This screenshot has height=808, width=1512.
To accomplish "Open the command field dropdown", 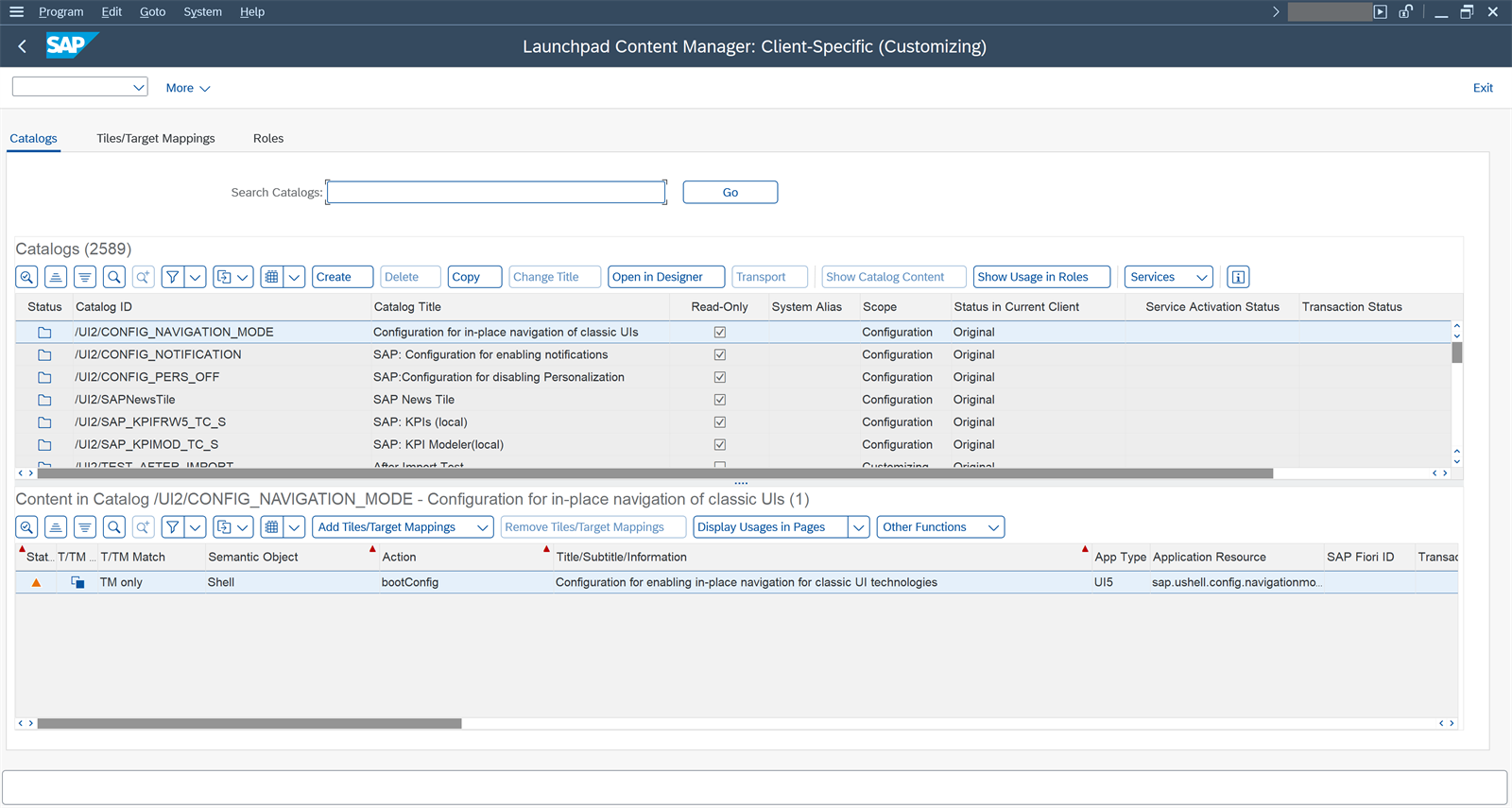I will tap(139, 87).
